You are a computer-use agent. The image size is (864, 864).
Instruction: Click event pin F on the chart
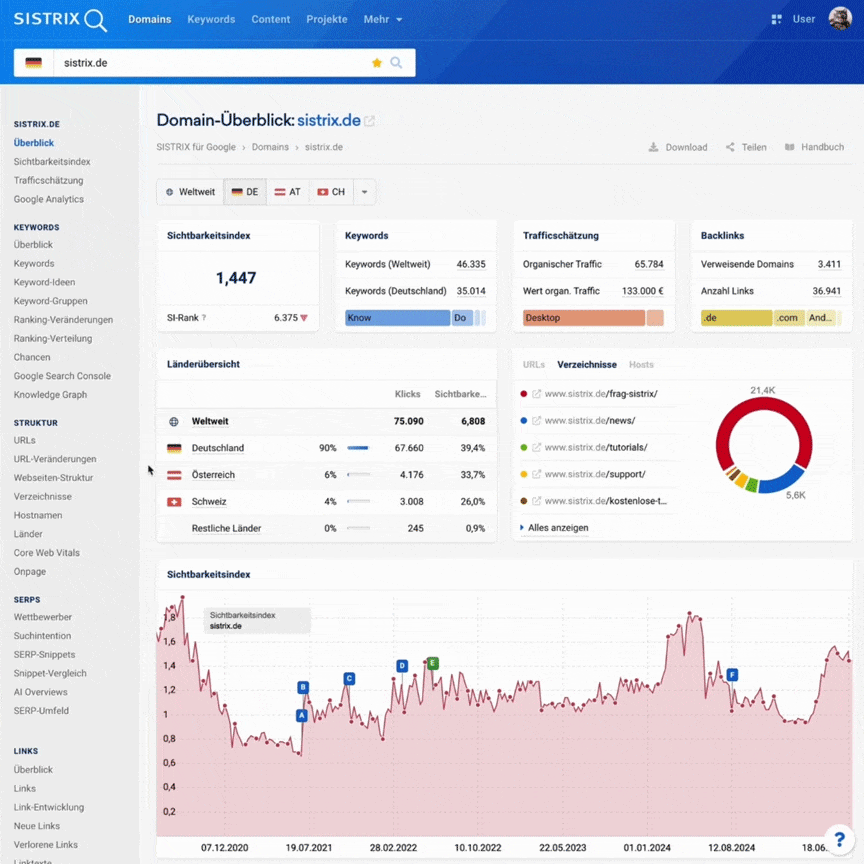732,675
